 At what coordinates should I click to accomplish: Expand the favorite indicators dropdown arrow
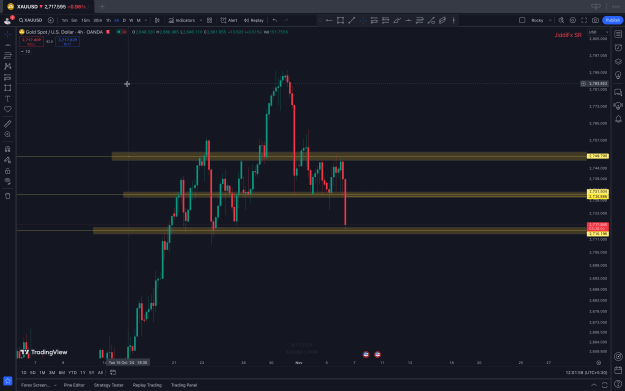point(200,20)
